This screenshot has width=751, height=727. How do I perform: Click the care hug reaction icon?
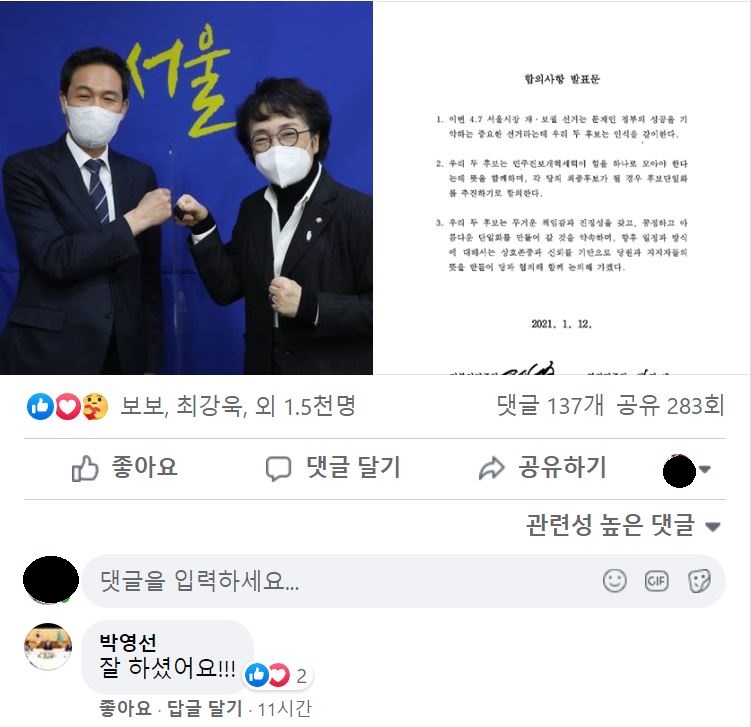point(95,407)
